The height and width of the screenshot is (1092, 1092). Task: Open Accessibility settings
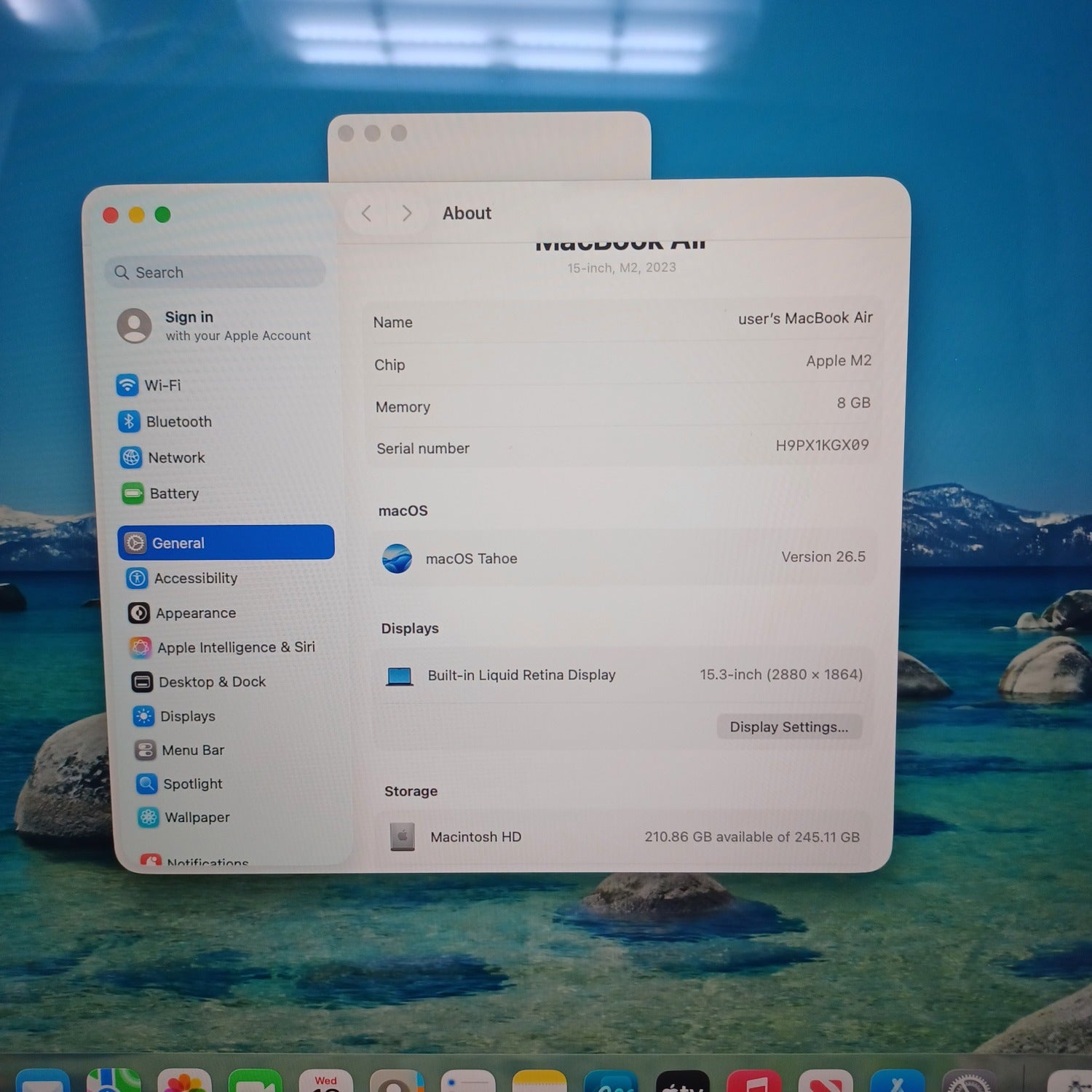(182, 578)
